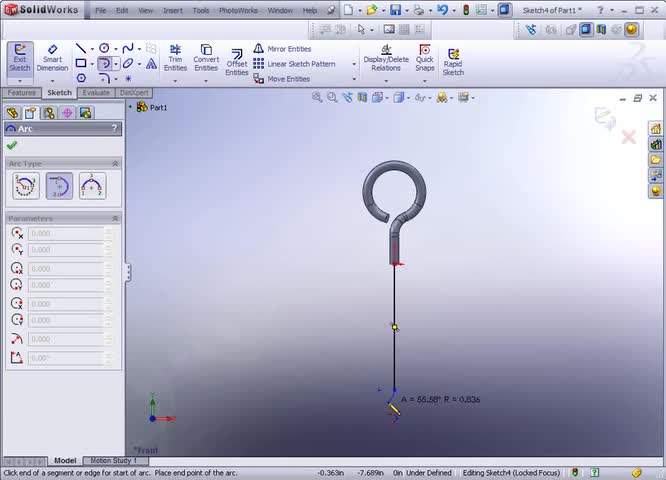Click the Print icon
The image size is (666, 480).
coord(418,10)
